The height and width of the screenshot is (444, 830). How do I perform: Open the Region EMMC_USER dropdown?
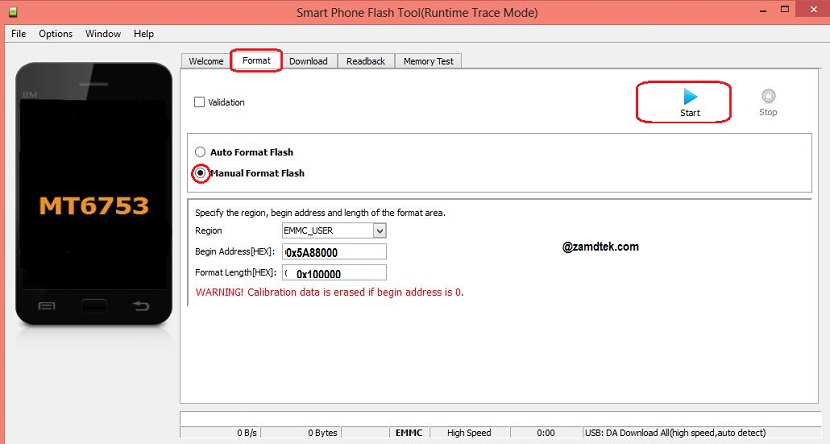[x=380, y=231]
